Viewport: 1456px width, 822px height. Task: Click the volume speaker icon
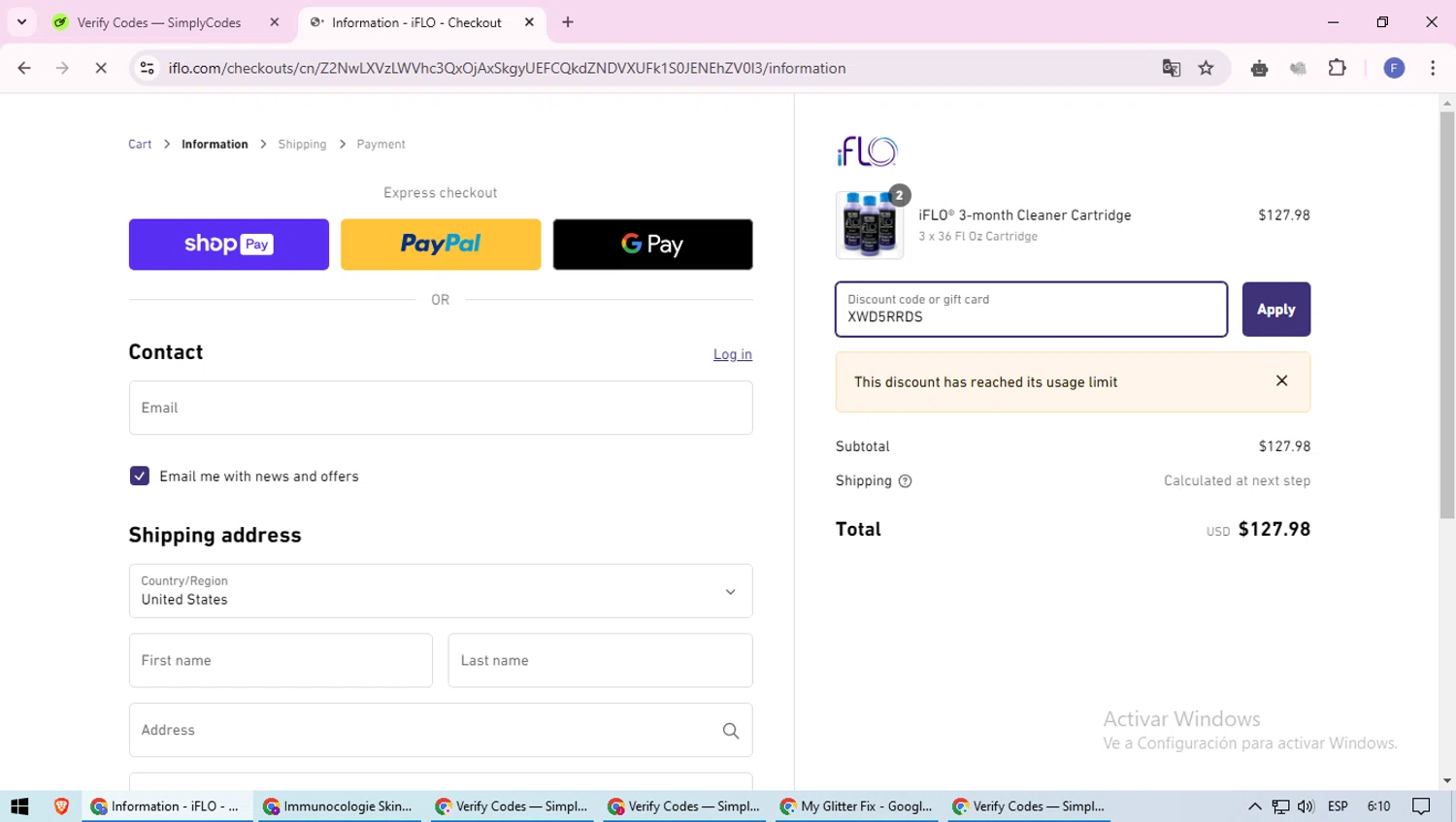click(x=1306, y=806)
